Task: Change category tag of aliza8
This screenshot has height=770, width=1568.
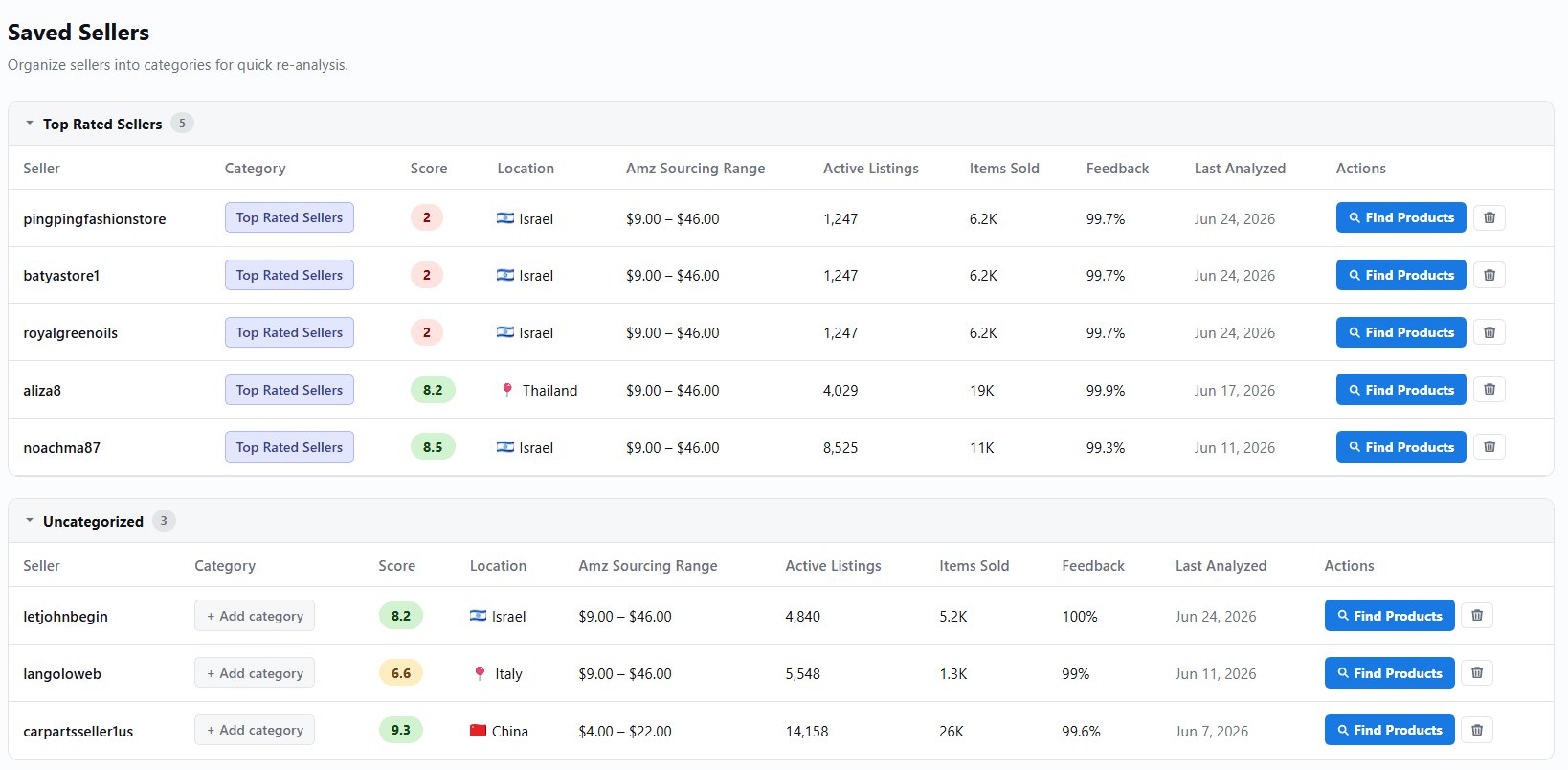Action: [x=289, y=390]
